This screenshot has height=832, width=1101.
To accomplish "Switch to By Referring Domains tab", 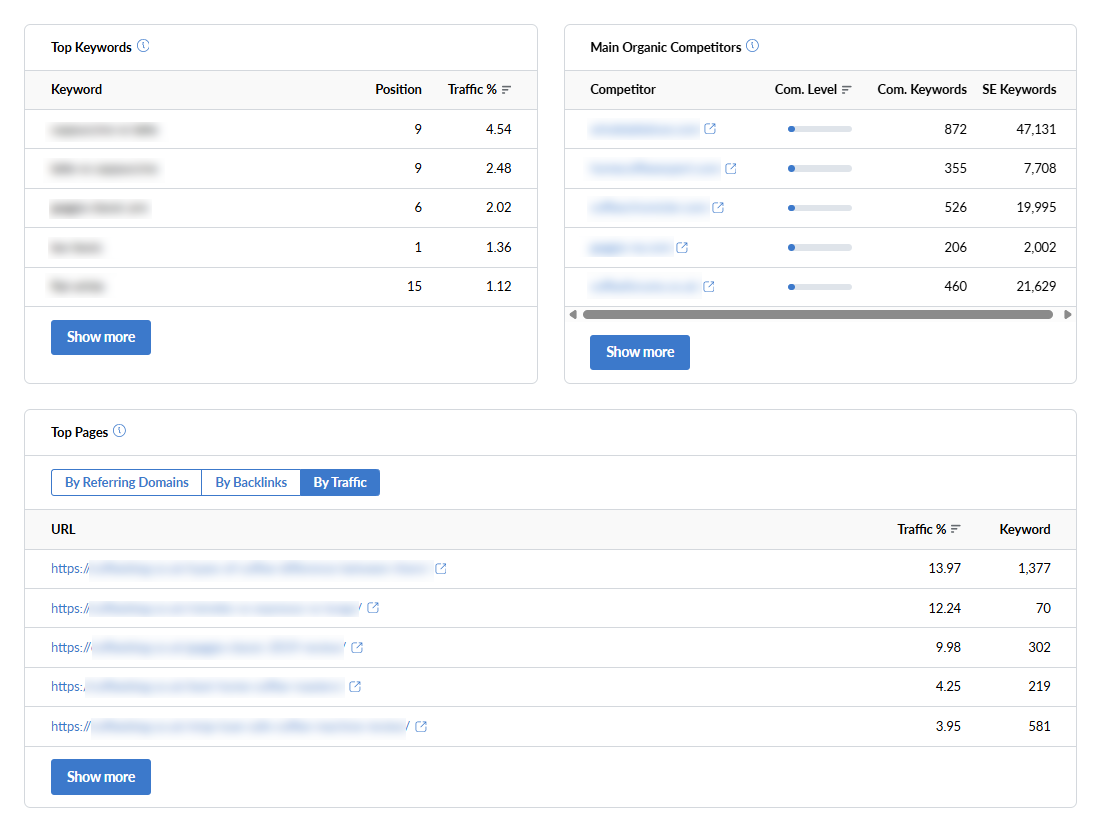I will point(127,482).
